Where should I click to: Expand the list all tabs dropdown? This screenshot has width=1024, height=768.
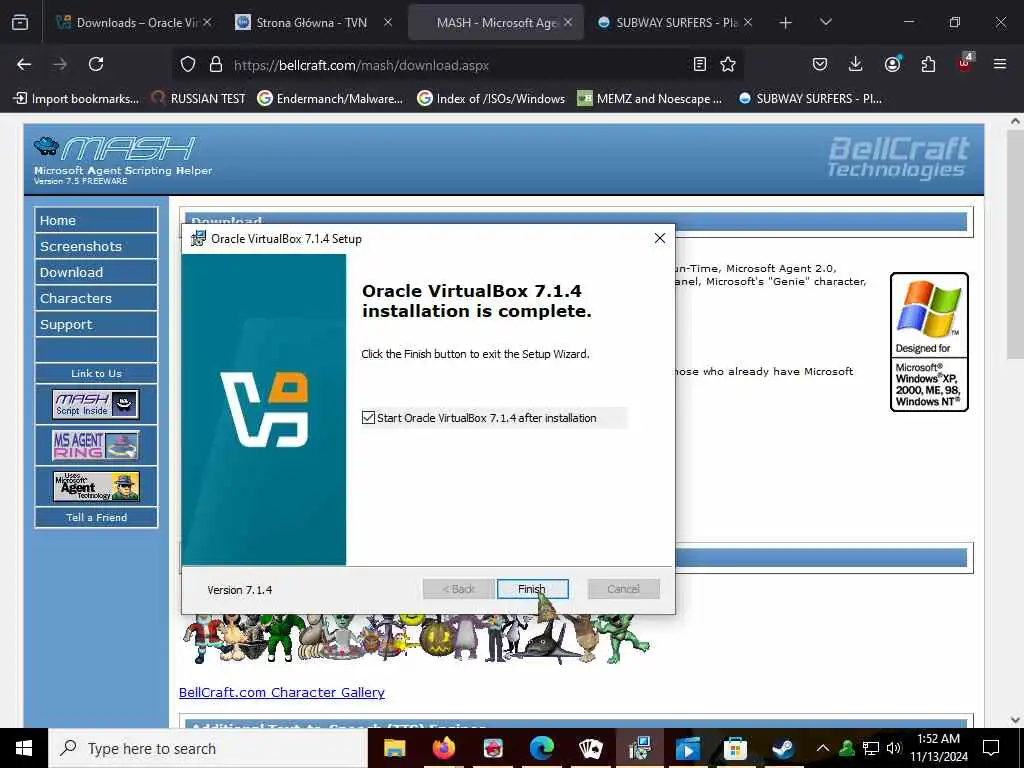[x=825, y=22]
